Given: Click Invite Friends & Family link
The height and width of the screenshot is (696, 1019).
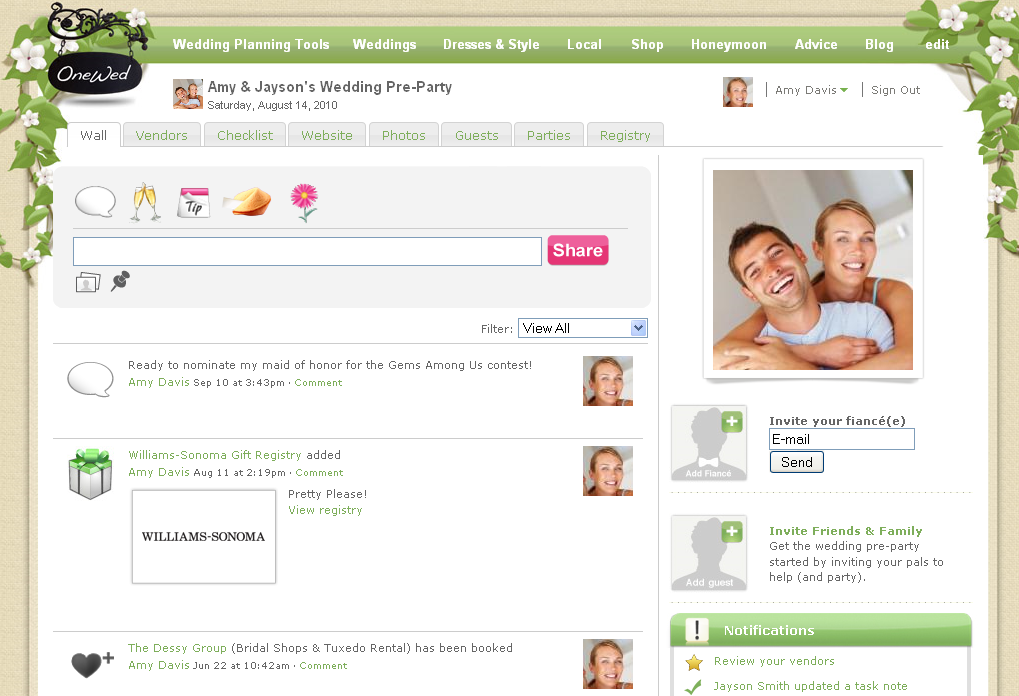Looking at the screenshot, I should (845, 531).
